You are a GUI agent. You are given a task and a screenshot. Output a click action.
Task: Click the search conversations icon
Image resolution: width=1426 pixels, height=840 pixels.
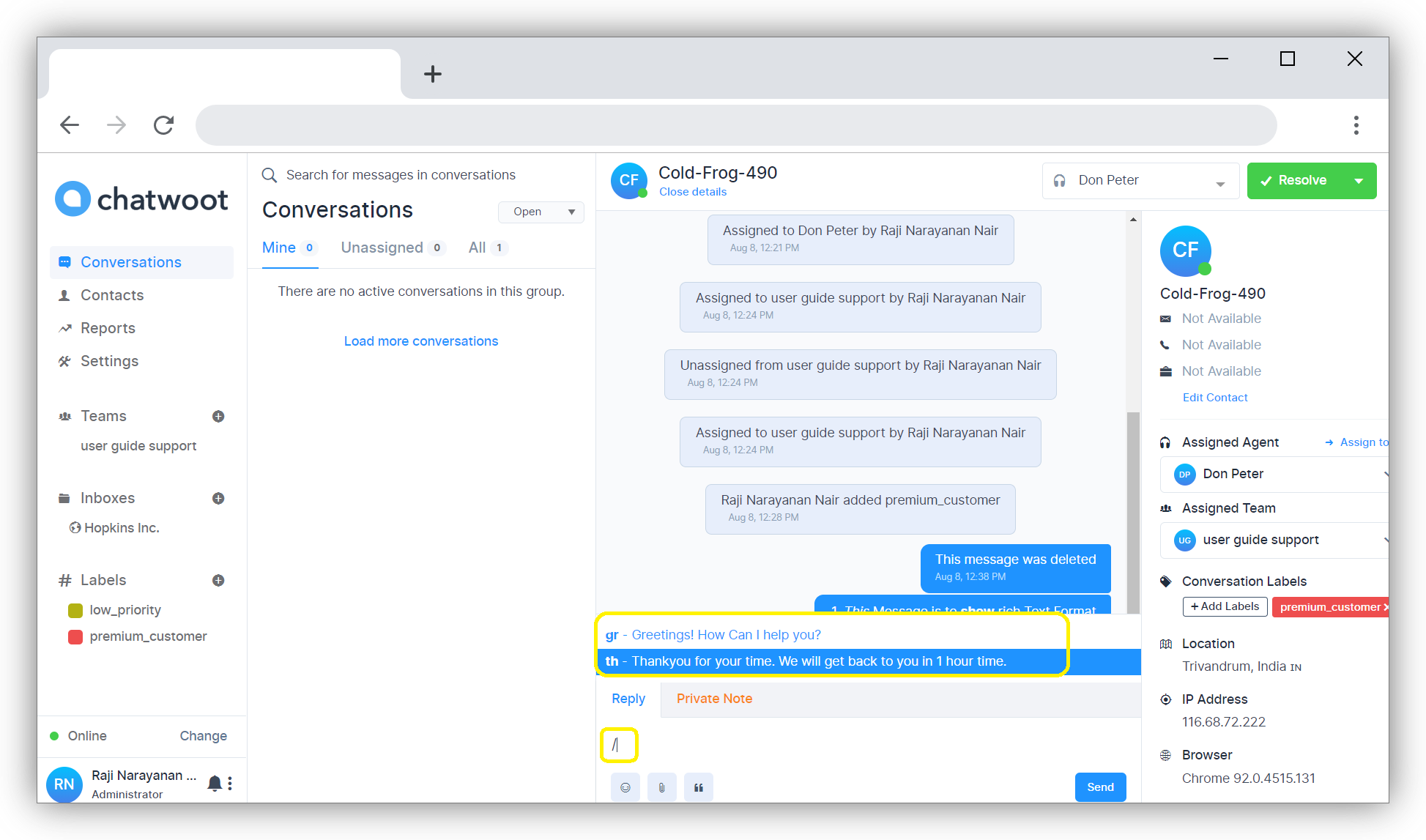pyautogui.click(x=269, y=175)
